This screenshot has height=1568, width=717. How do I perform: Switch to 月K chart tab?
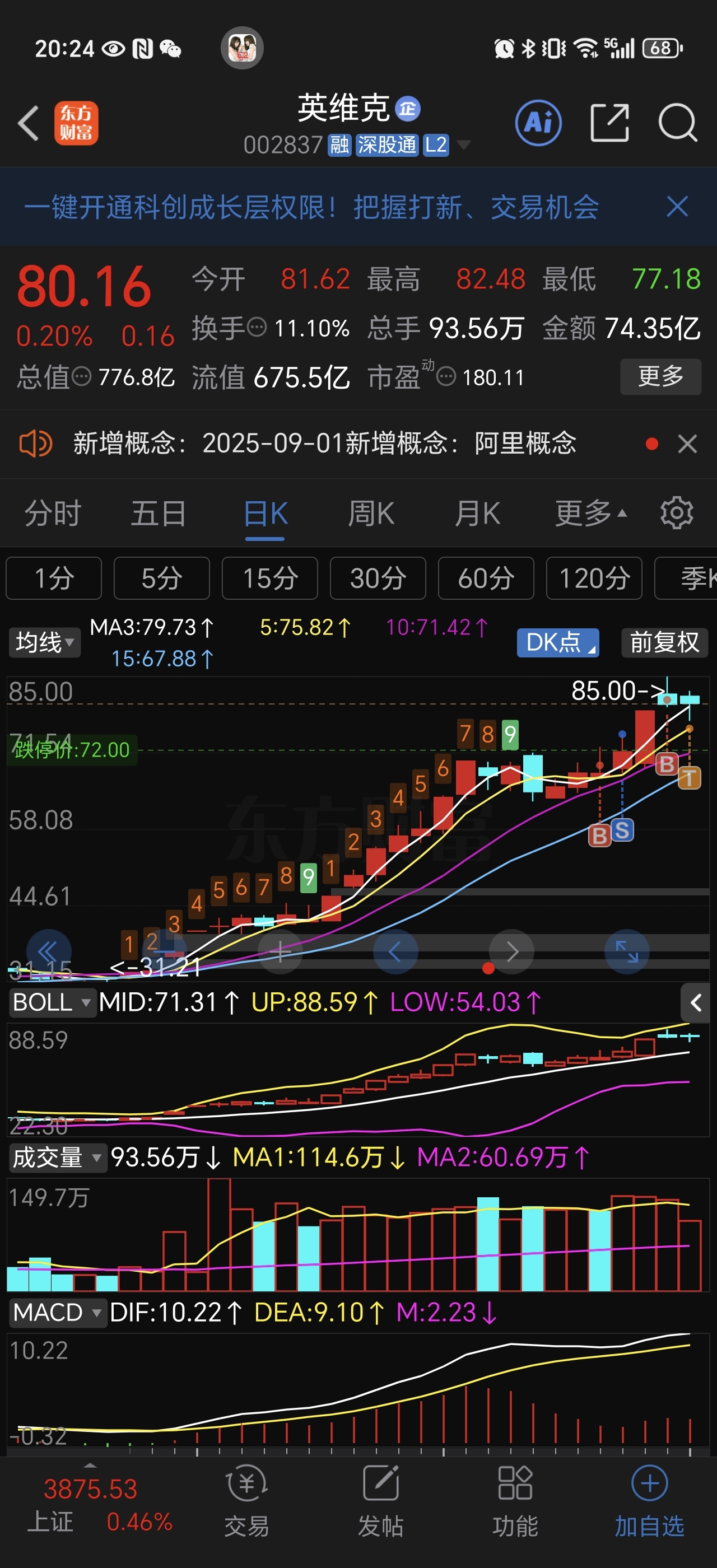(x=477, y=513)
